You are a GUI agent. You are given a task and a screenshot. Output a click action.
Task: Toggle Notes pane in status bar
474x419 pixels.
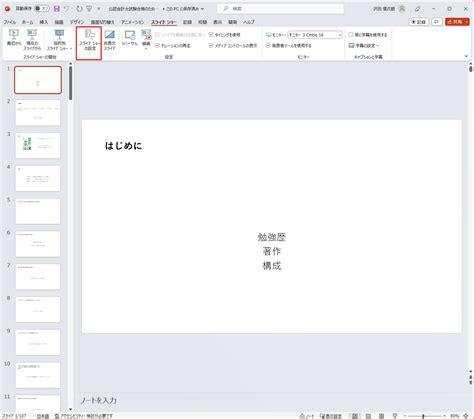point(307,416)
